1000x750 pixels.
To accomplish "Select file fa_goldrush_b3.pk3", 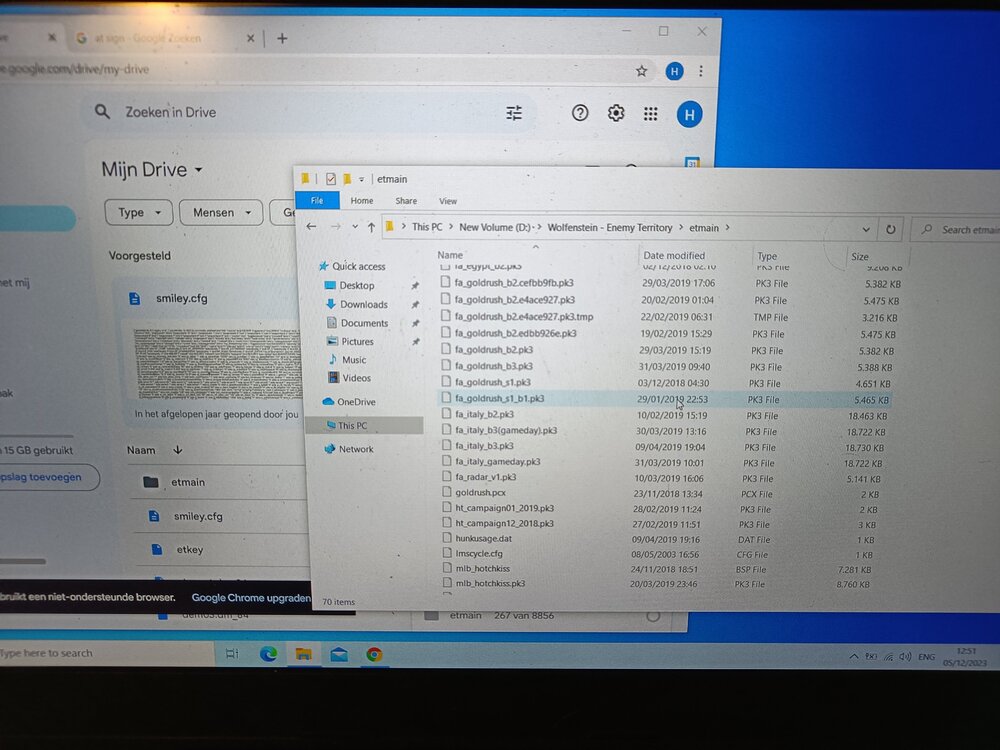I will pyautogui.click(x=494, y=366).
